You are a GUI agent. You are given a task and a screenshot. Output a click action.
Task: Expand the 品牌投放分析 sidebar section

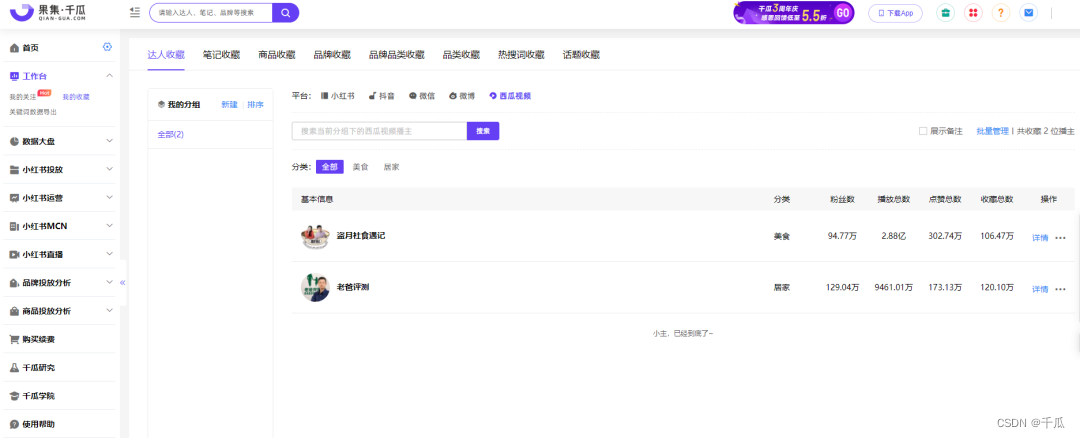click(110, 282)
